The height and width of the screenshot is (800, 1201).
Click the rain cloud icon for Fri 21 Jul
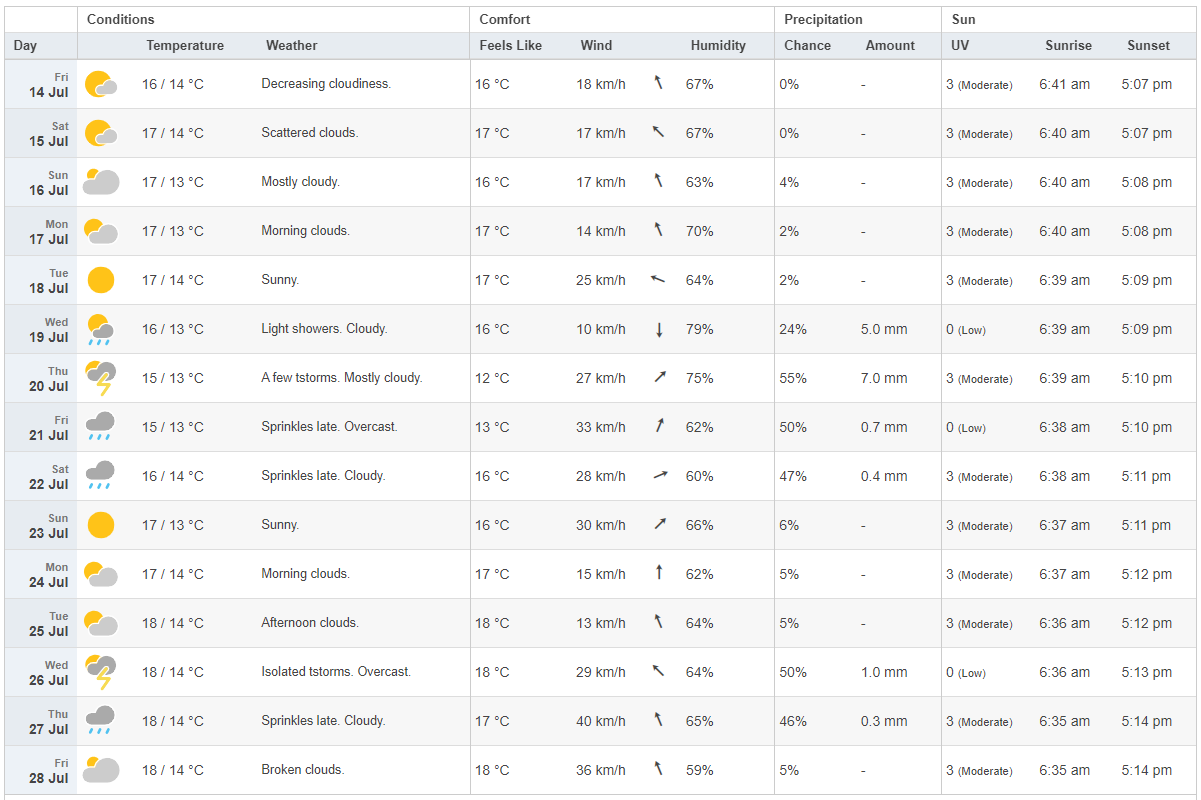click(101, 427)
